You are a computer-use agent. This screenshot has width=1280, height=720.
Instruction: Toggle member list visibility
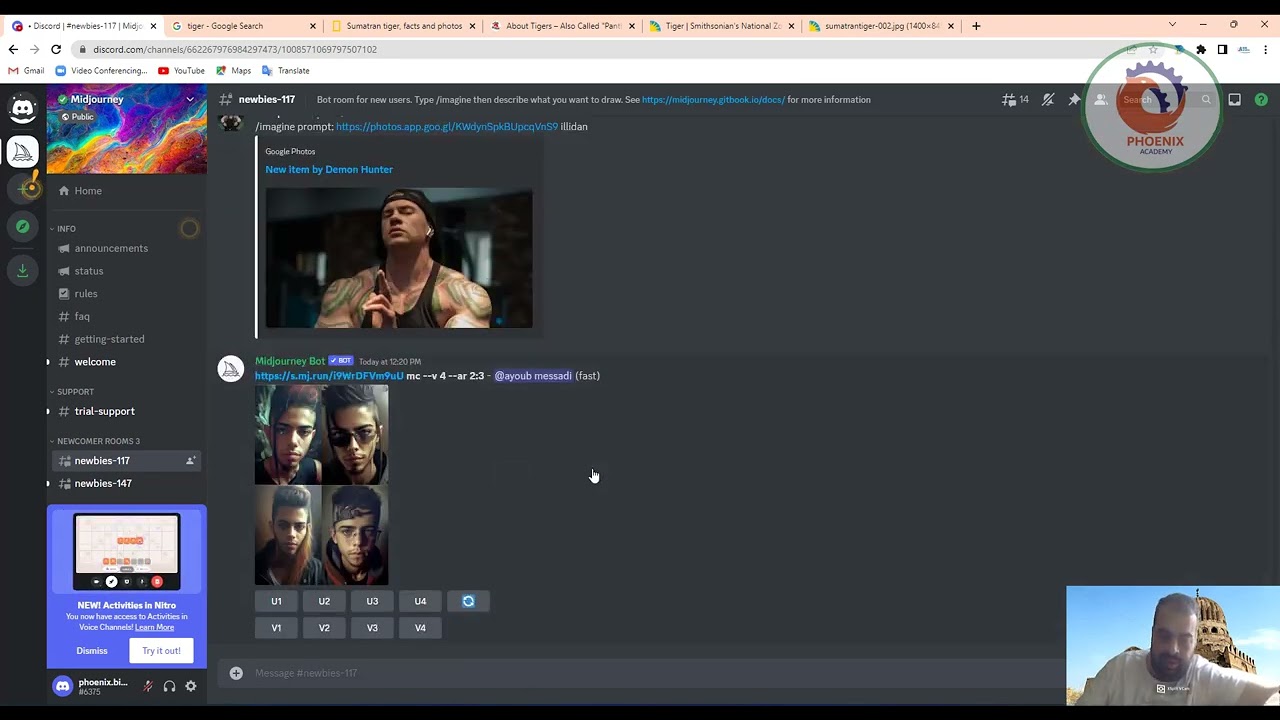1101,100
